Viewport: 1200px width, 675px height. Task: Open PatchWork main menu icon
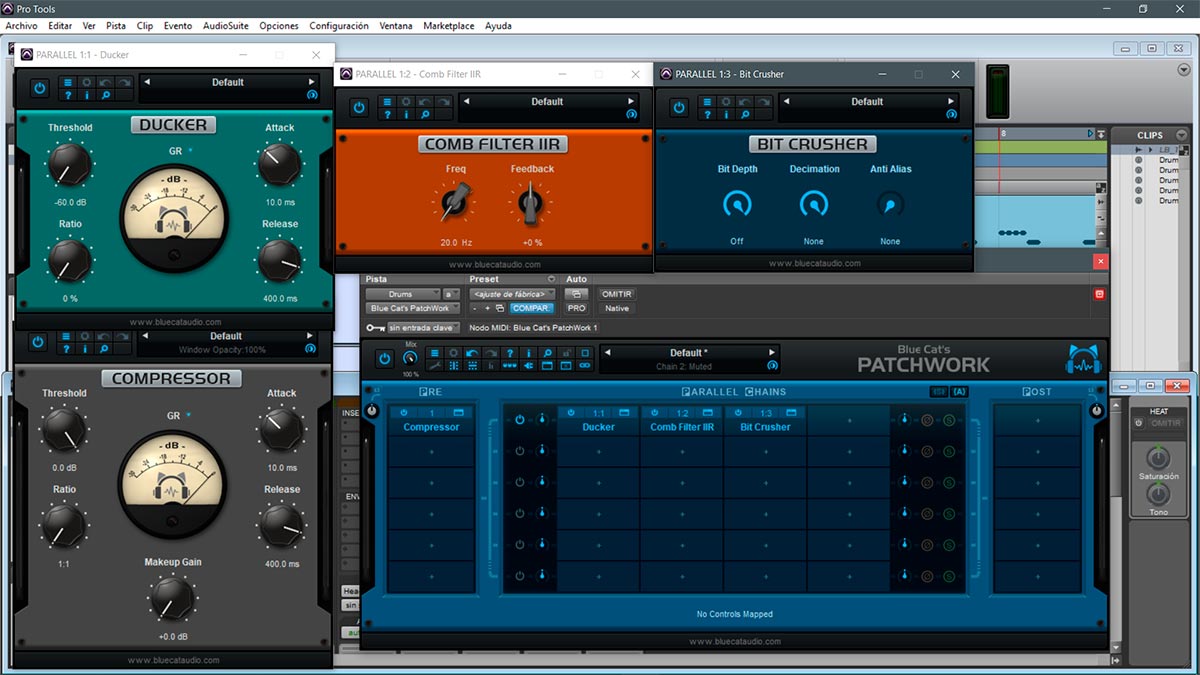(434, 353)
